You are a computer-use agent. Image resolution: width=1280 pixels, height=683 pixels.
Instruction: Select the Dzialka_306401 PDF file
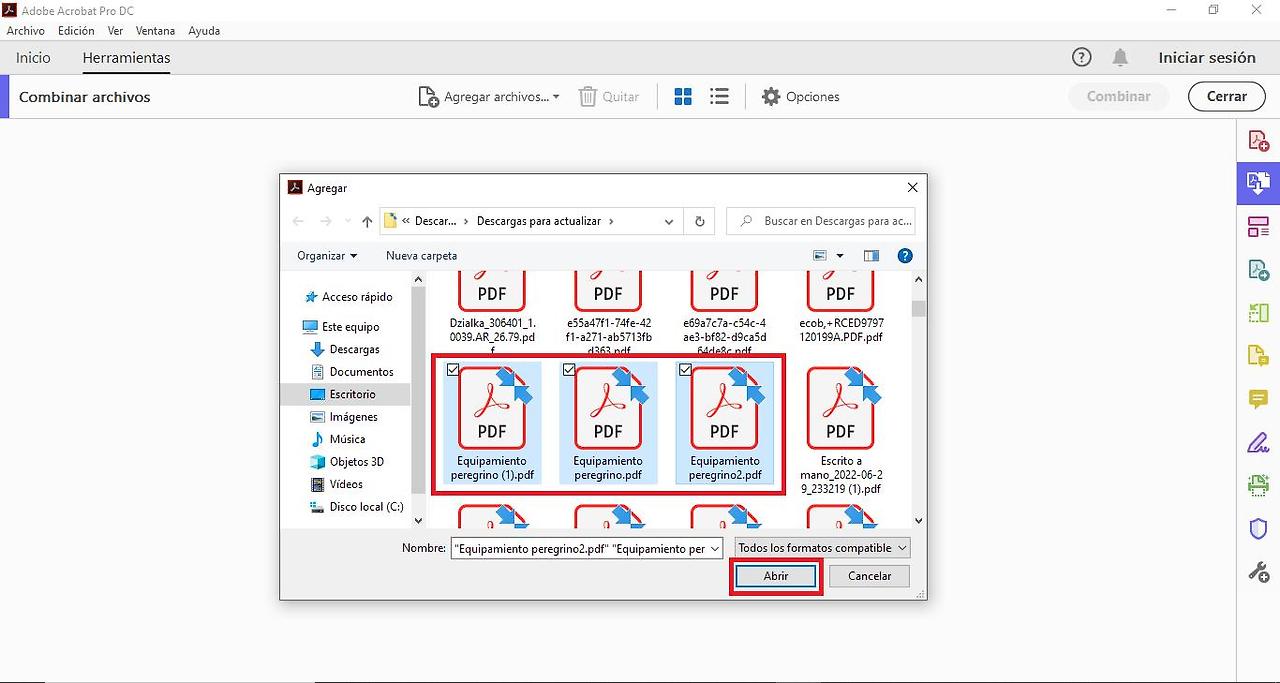(x=492, y=310)
